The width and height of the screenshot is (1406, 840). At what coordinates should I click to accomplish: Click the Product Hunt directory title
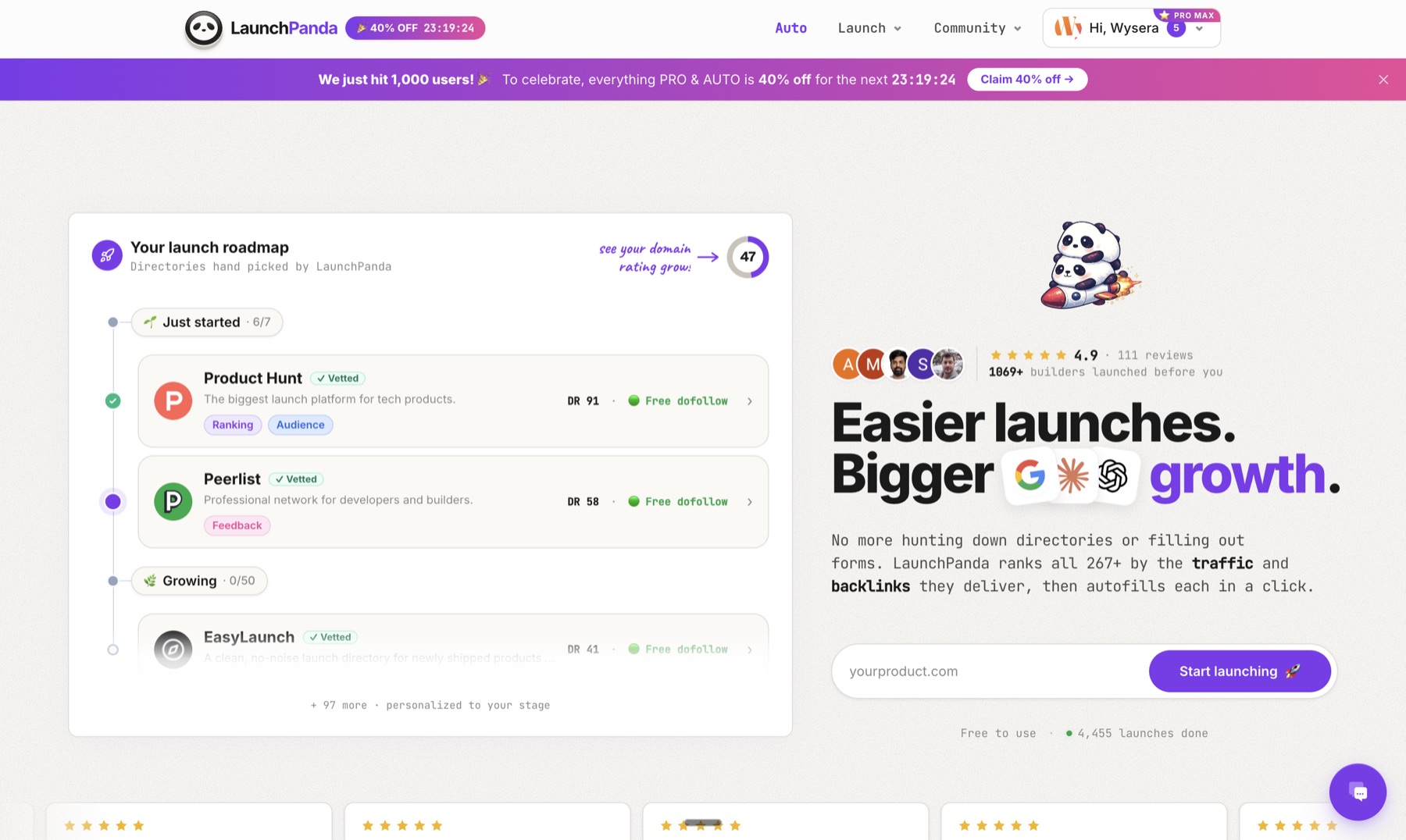point(252,378)
